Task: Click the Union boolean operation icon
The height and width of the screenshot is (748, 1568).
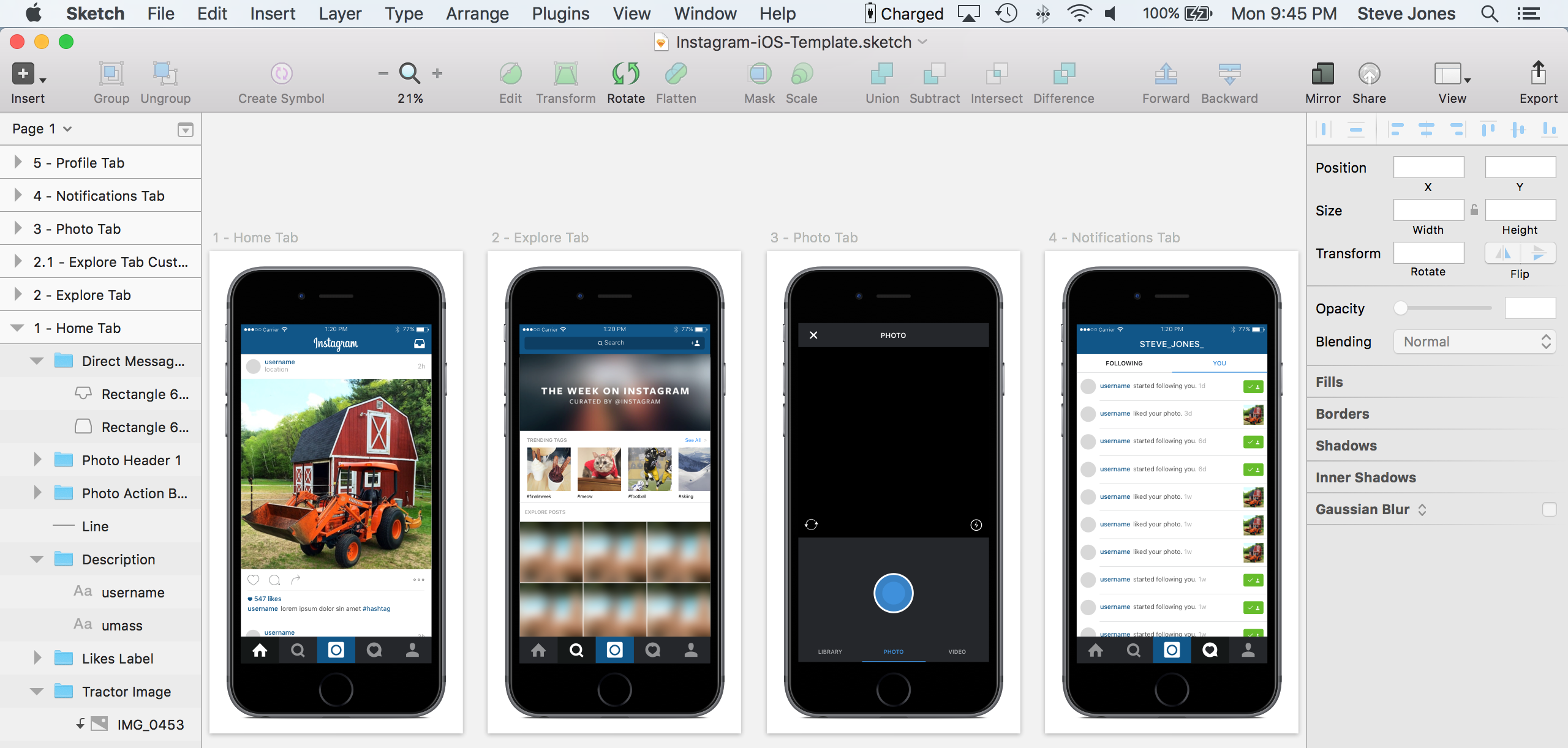Action: coord(881,74)
